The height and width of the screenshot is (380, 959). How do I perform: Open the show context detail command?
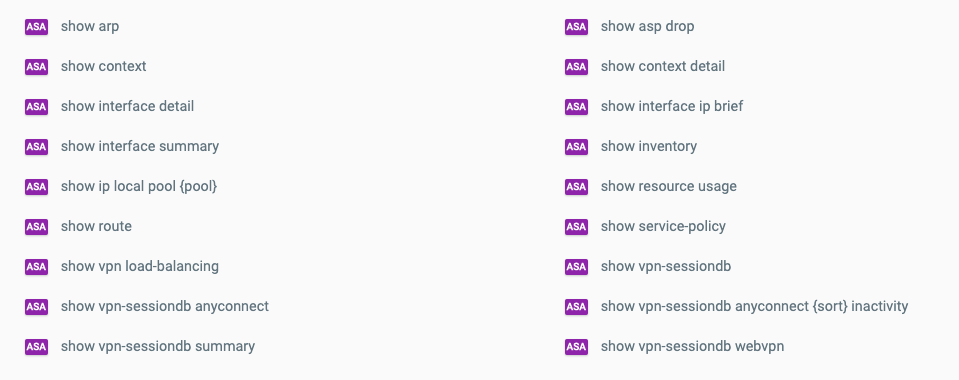(x=662, y=66)
